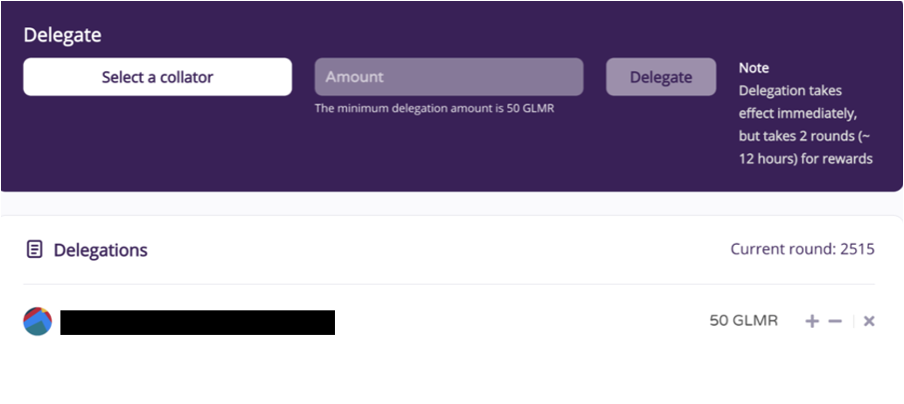
Task: Click empty space below the delegation row
Action: pyautogui.click(x=450, y=372)
